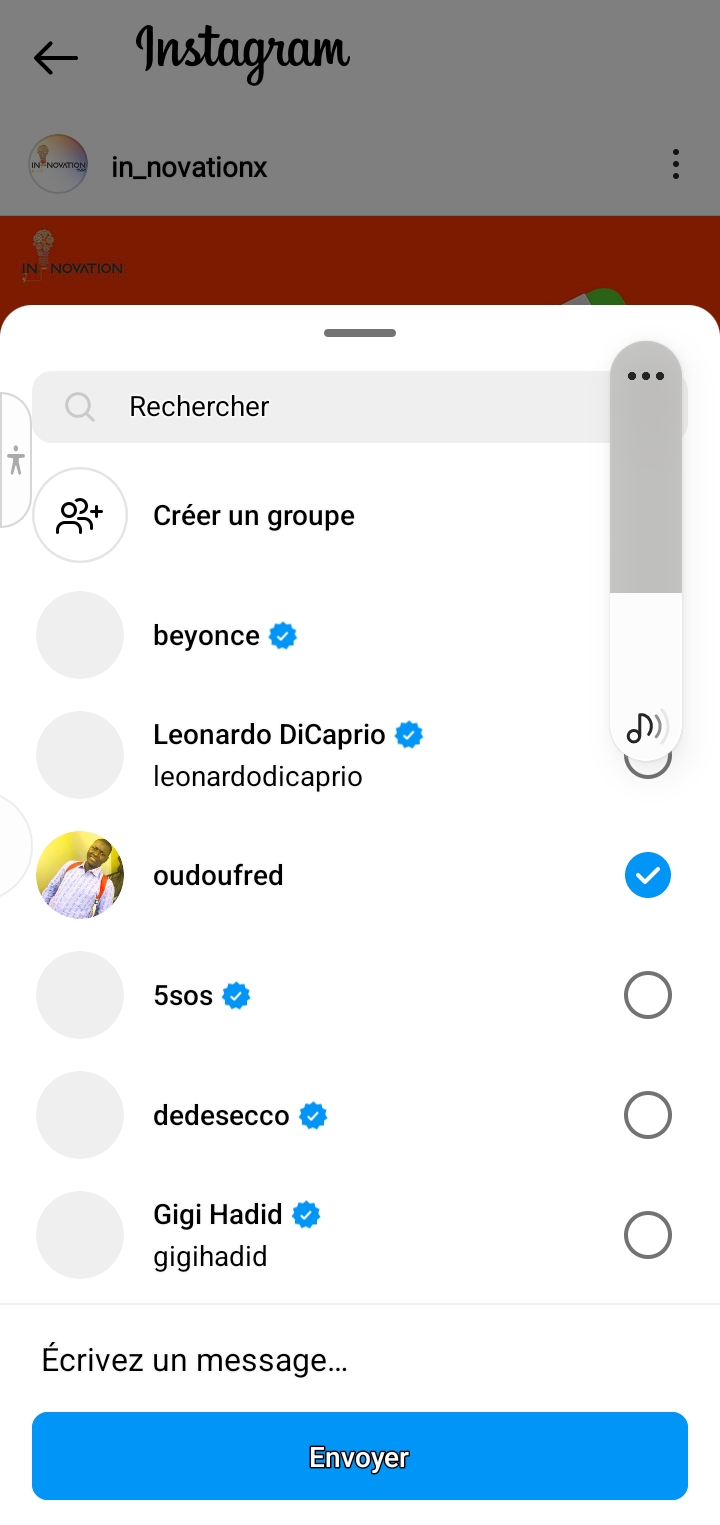Select the dedesecco recipient circle
Screen dimensions: 720x1525
point(647,1115)
